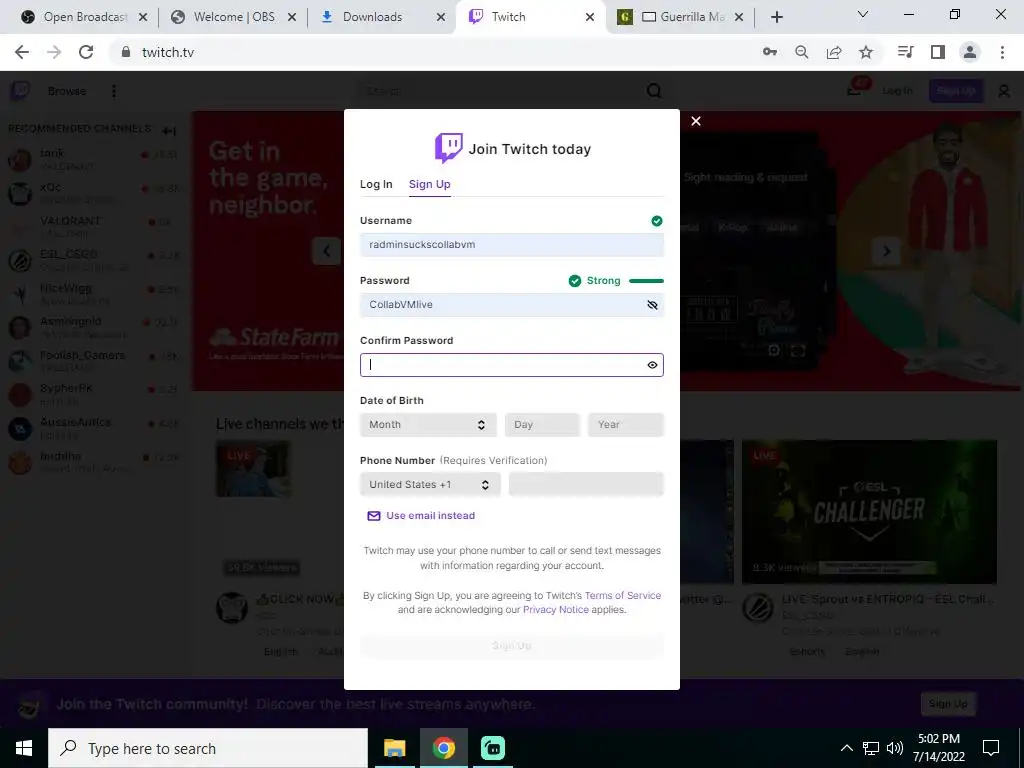This screenshot has width=1024, height=768.
Task: Close the Join Twitch today dialog
Action: 696,121
